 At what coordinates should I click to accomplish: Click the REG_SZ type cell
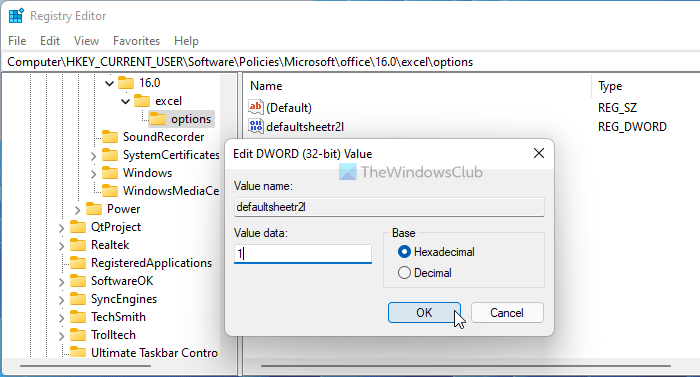point(617,108)
